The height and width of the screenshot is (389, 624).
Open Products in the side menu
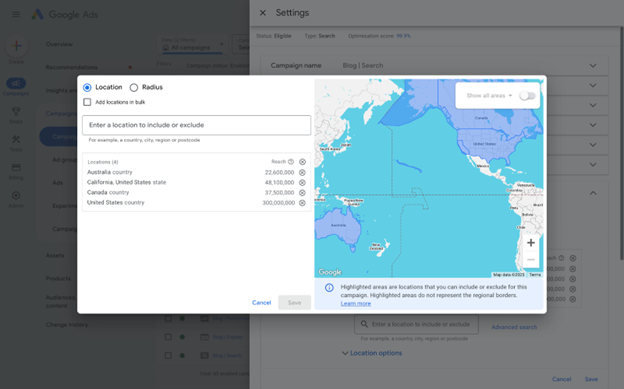[58, 278]
